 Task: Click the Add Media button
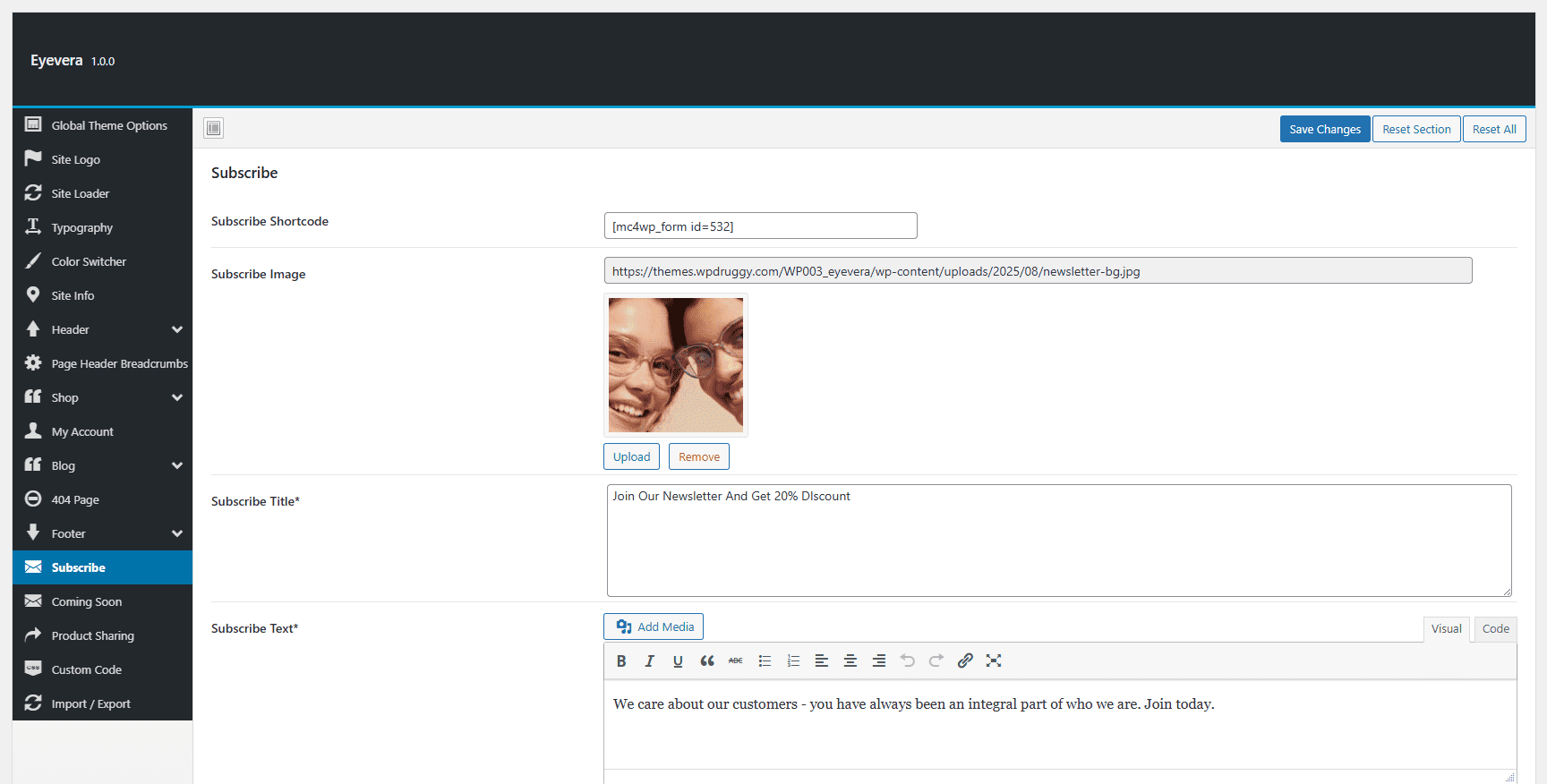click(654, 626)
